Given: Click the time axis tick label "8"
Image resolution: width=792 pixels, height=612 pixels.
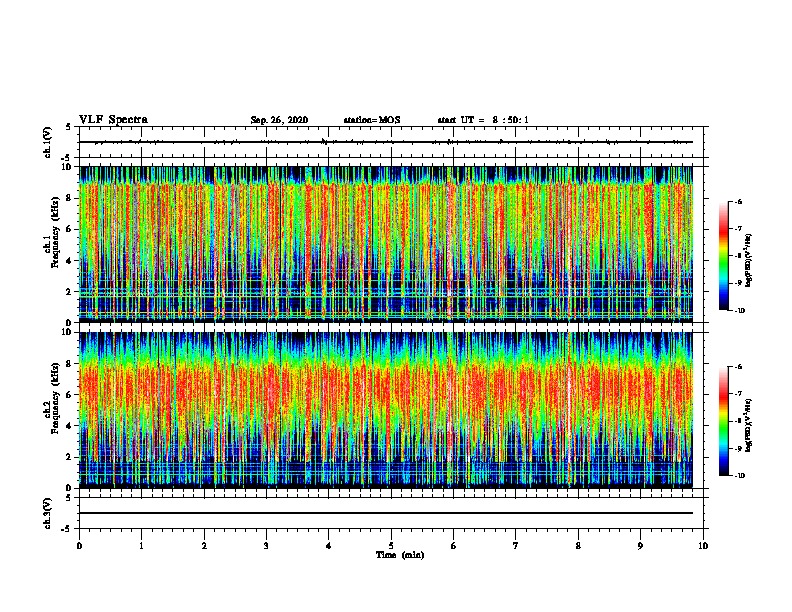Looking at the screenshot, I should coord(578,546).
